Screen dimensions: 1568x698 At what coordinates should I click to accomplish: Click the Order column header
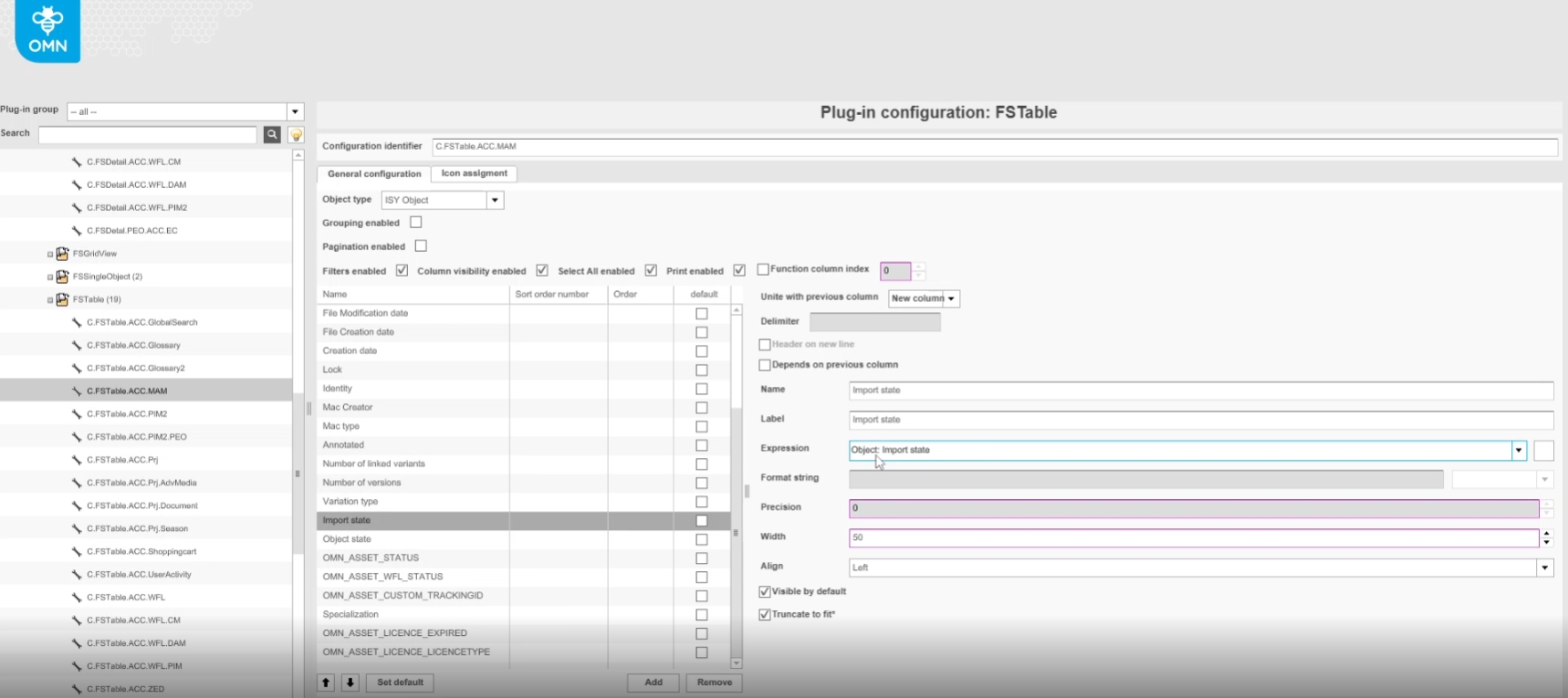pos(641,295)
